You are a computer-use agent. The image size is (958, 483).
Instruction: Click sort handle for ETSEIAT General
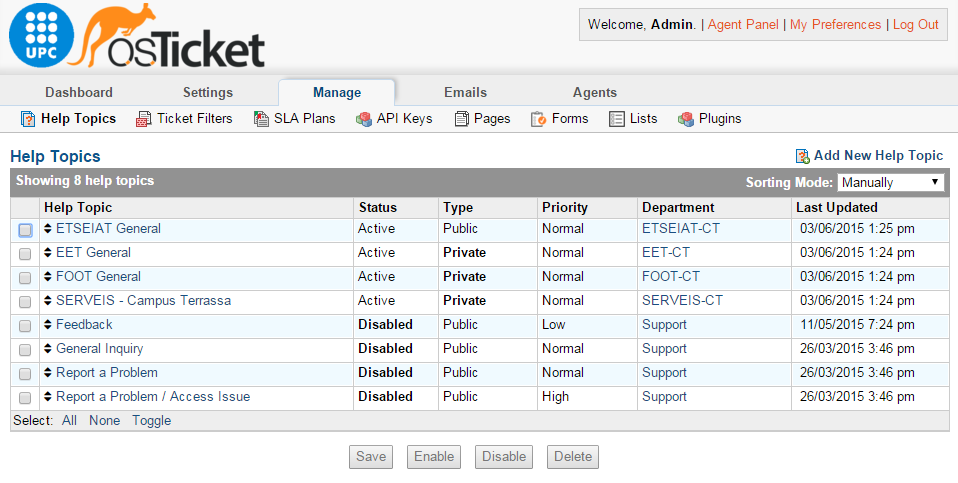tap(48, 229)
